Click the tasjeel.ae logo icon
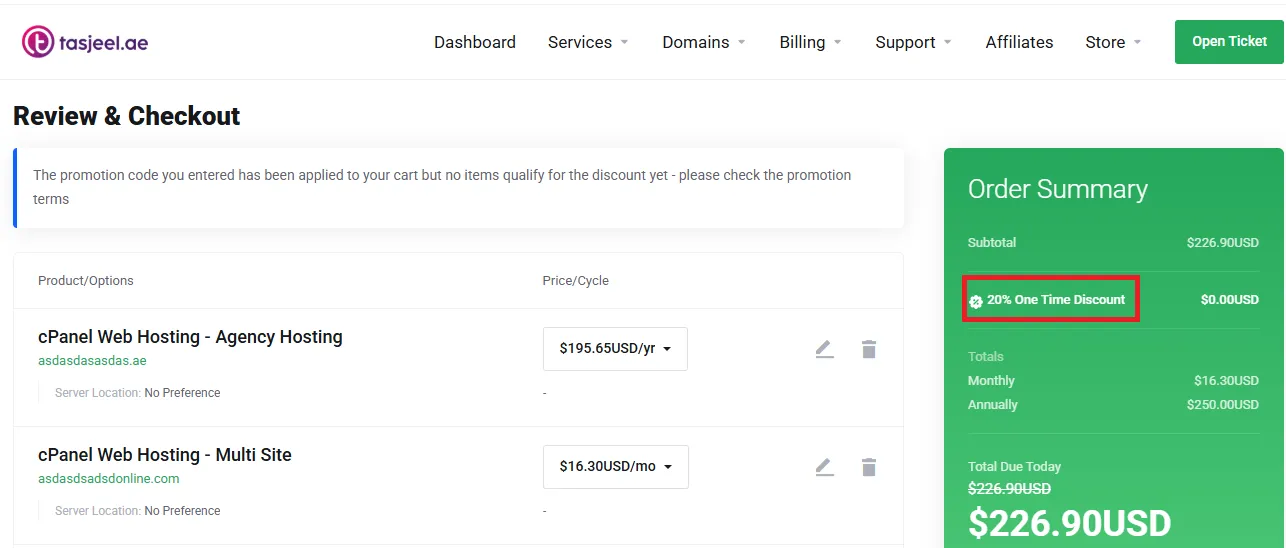 tap(38, 42)
